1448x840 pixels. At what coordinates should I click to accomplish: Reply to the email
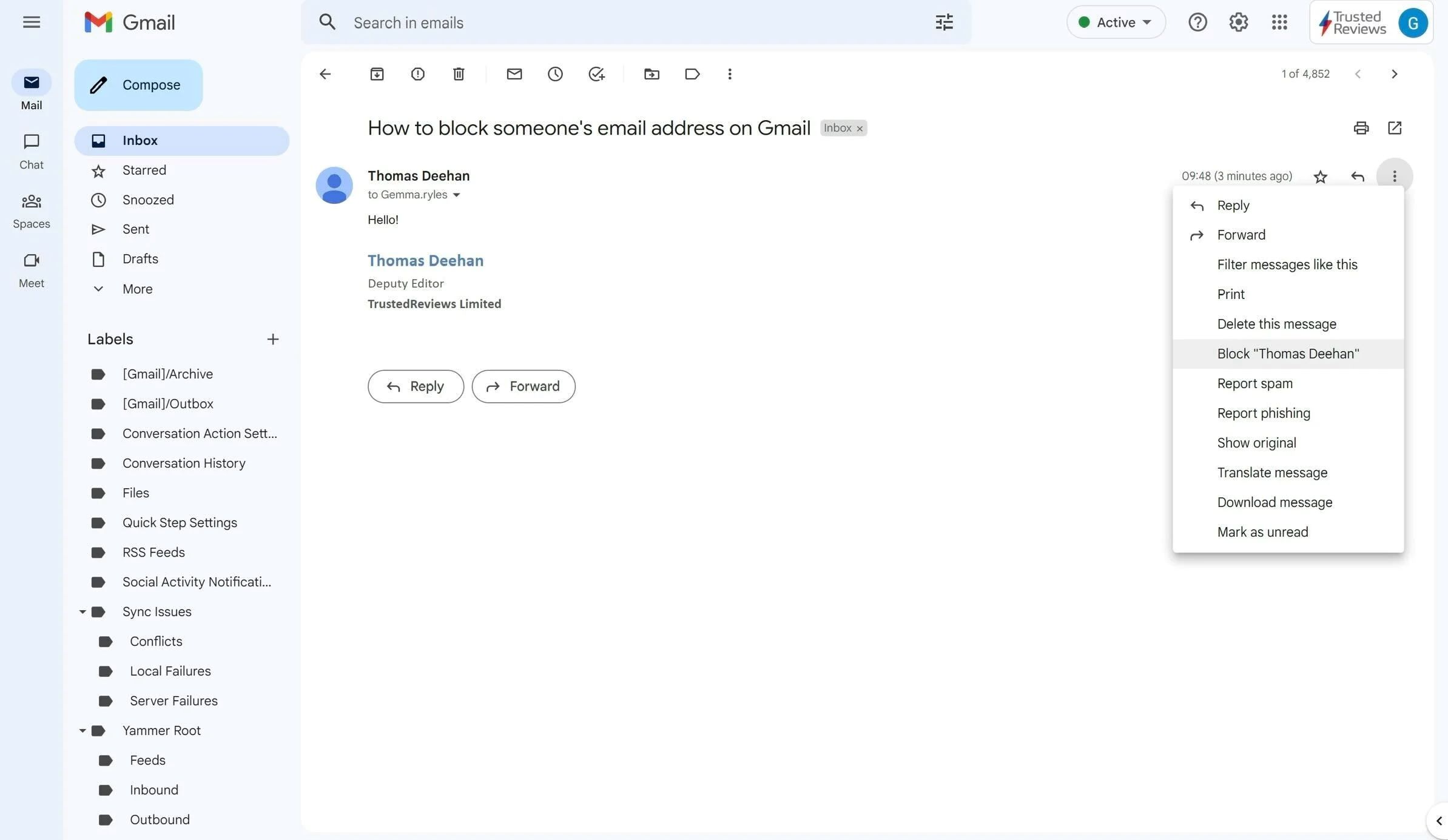415,386
